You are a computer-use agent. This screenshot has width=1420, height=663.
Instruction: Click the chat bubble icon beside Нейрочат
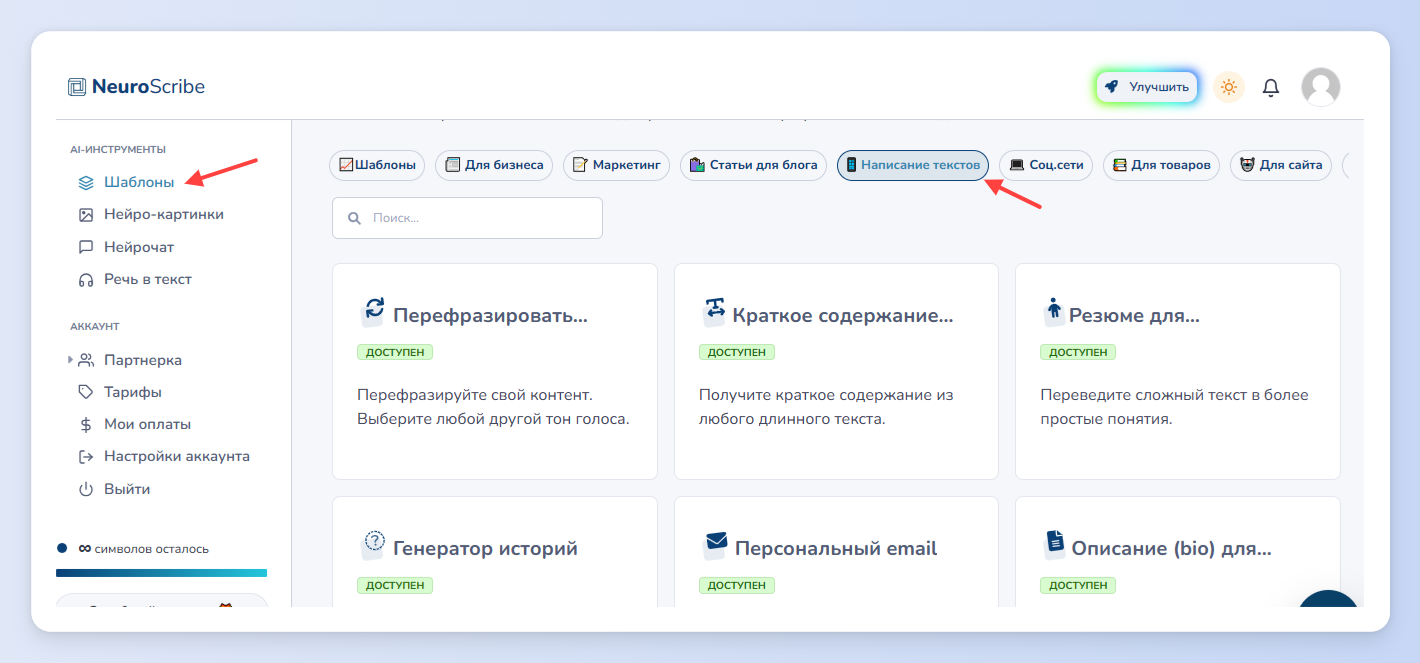pos(86,247)
